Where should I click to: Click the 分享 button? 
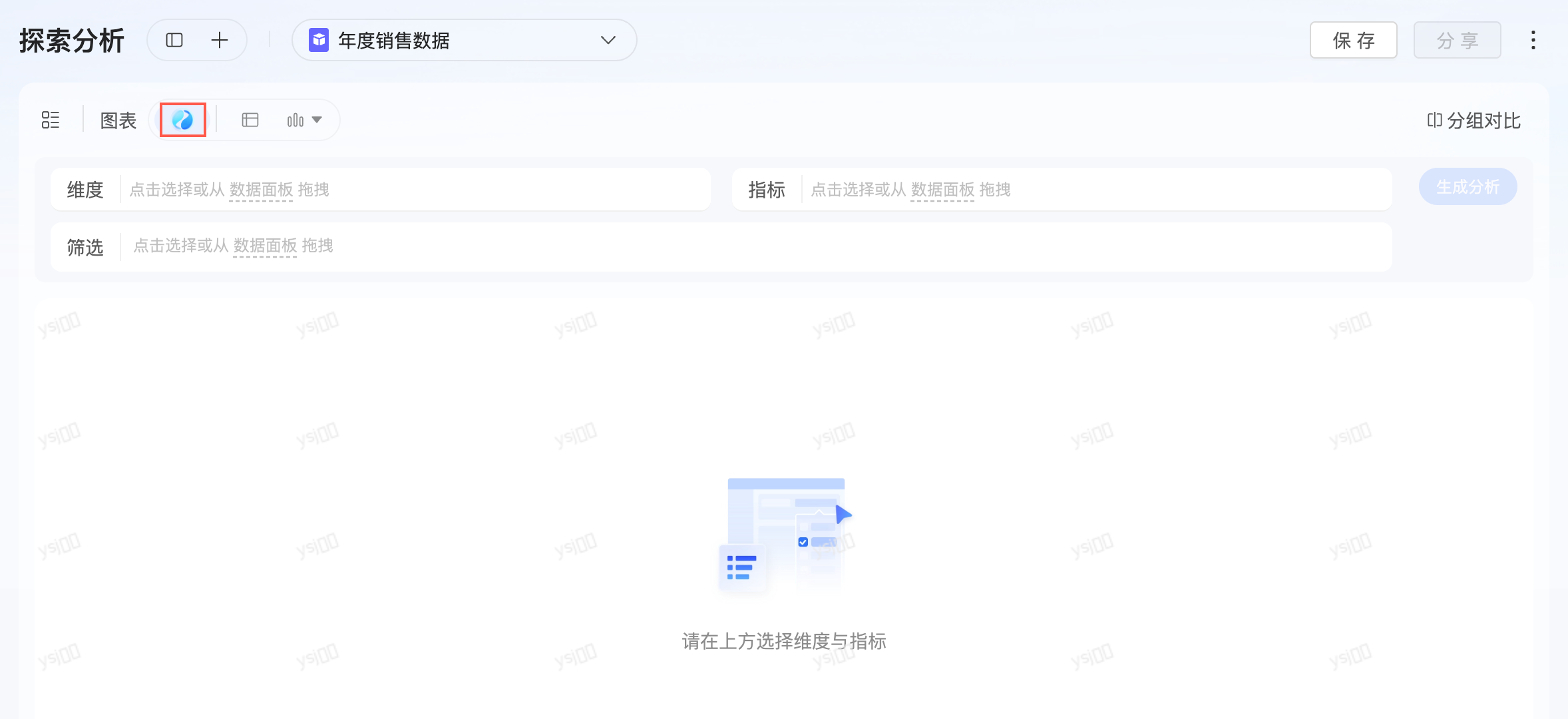(x=1457, y=41)
